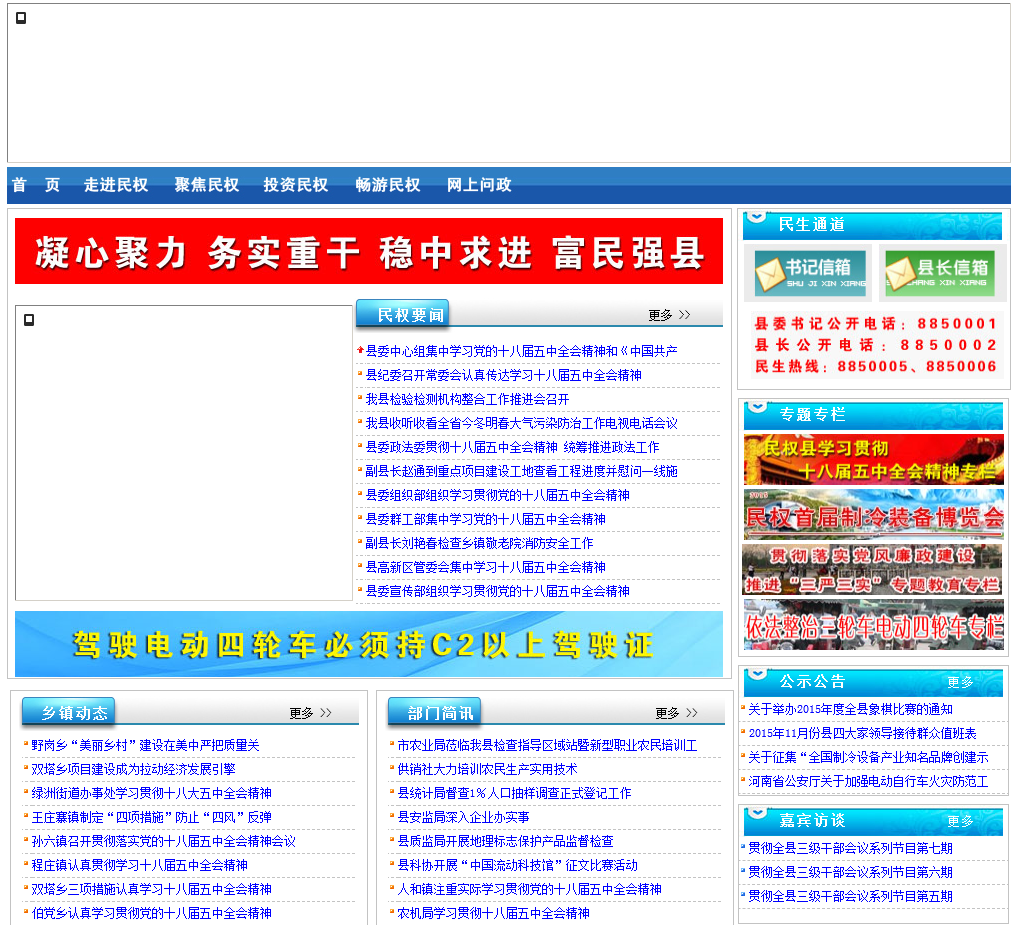1017x925 pixels.
Task: Open notice 河南省公安厅关于加强电动自行车火灾防范
Action: pyautogui.click(x=868, y=782)
